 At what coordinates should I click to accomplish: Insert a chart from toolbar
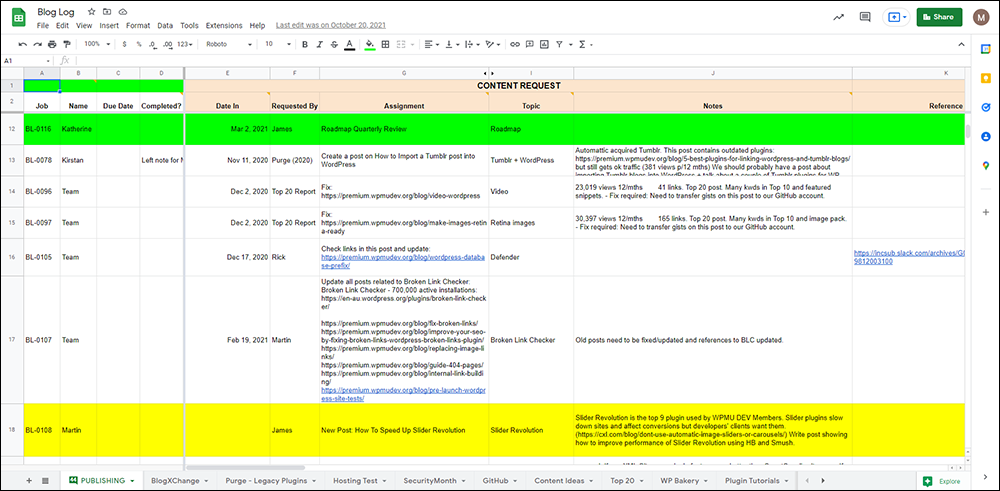(544, 45)
